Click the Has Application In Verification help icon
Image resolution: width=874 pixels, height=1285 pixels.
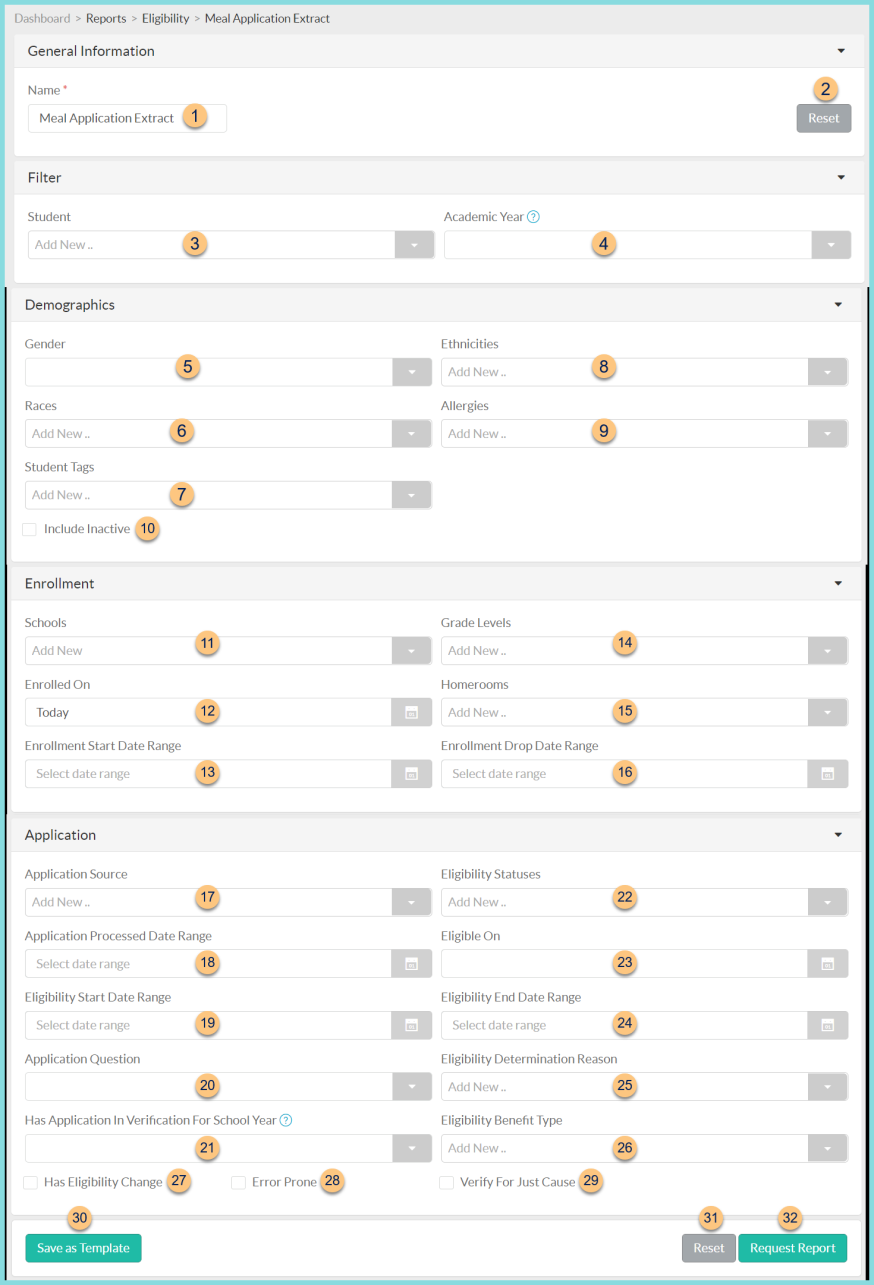coord(285,1120)
